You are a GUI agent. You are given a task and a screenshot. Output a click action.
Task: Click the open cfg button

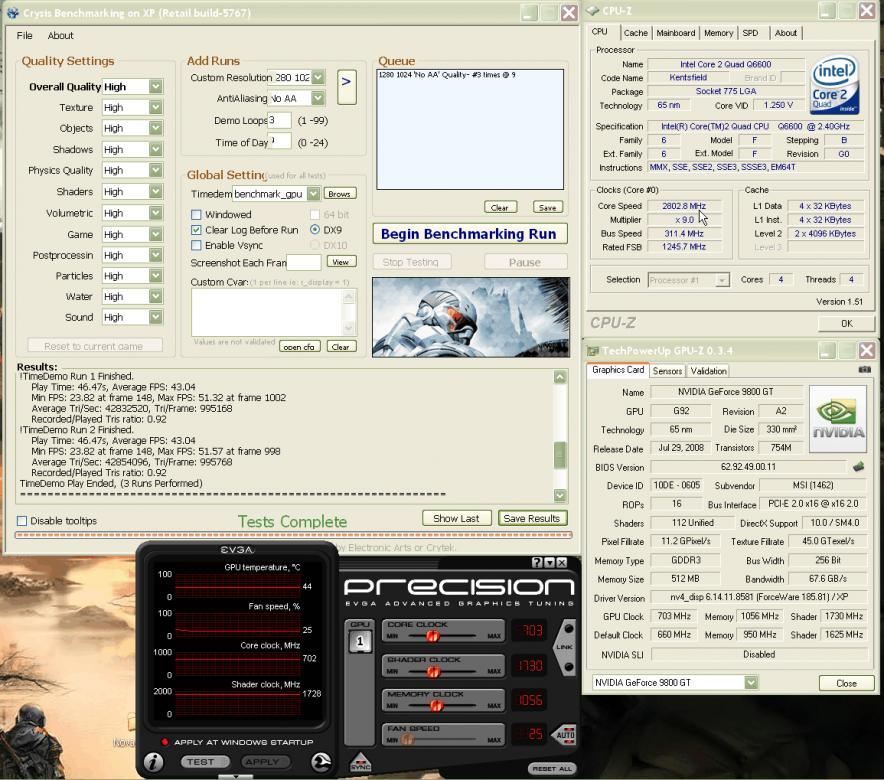click(x=299, y=347)
